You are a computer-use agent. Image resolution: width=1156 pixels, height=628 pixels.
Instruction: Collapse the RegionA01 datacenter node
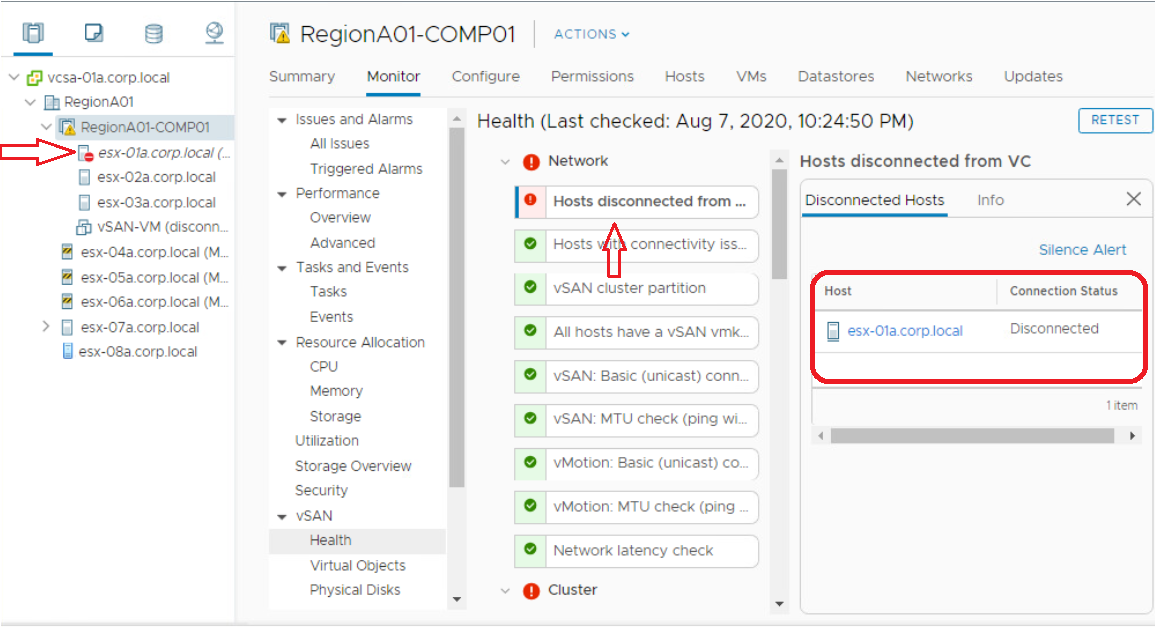[30, 102]
